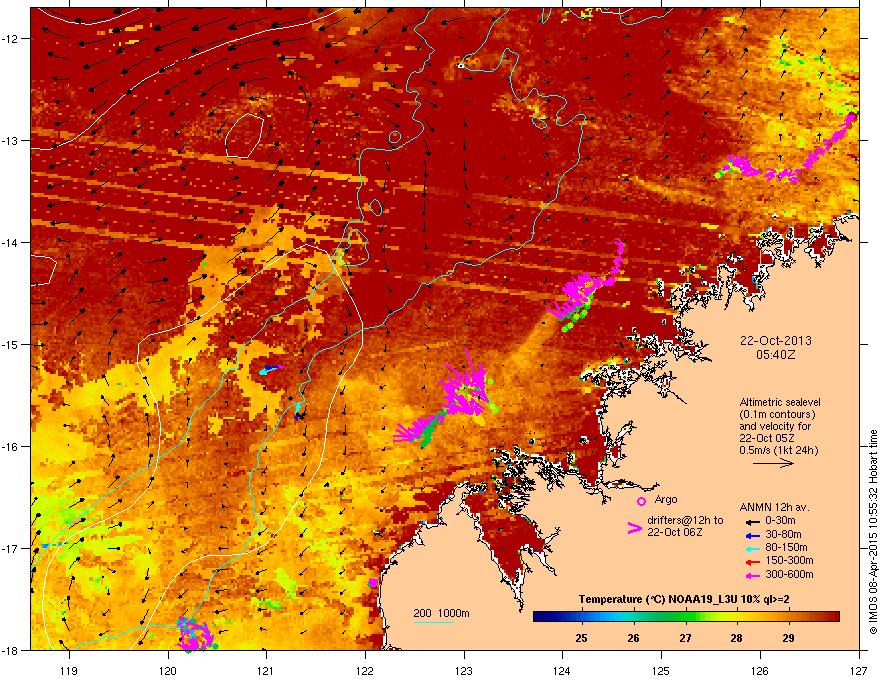Click the '30-80m' depth label
This screenshot has width=880, height=680.
click(x=783, y=534)
